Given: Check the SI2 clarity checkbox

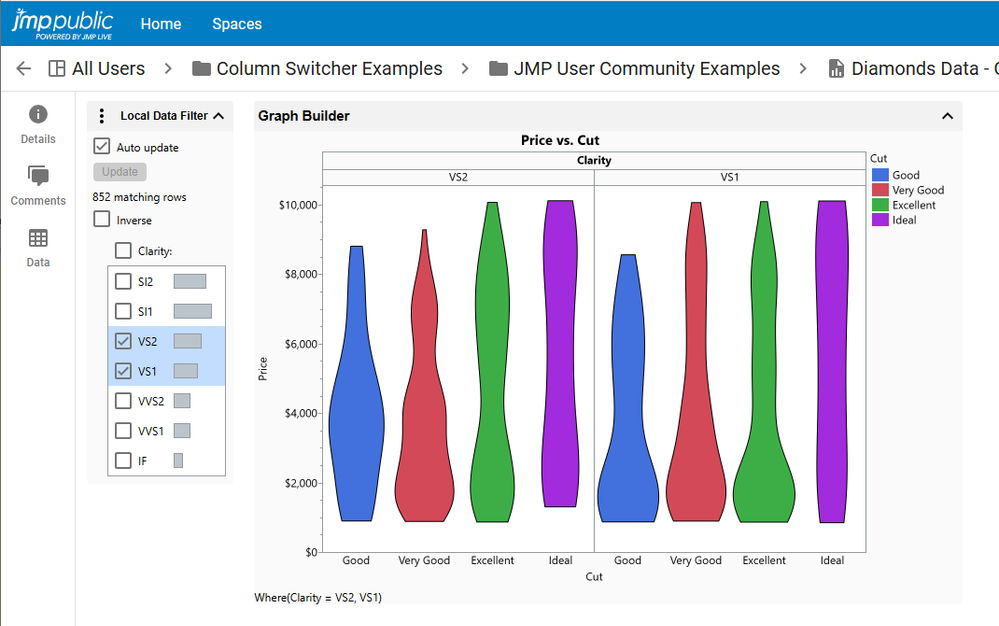Looking at the screenshot, I should coord(123,281).
